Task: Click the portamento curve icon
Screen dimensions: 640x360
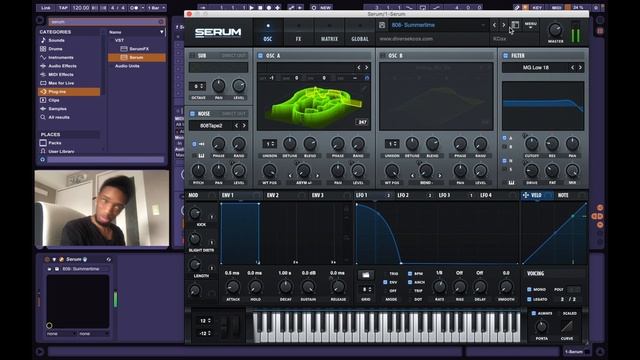Action: [x=567, y=327]
